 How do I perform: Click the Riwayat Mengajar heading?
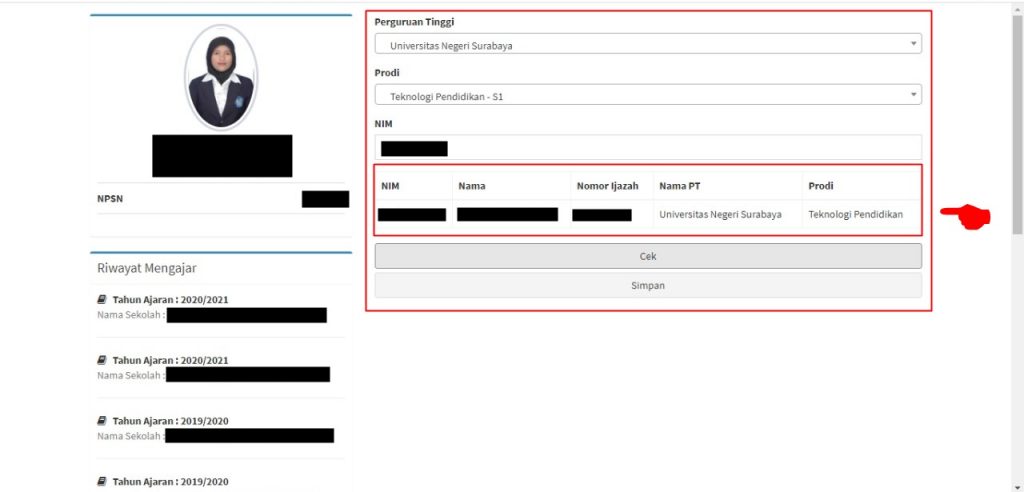147,268
